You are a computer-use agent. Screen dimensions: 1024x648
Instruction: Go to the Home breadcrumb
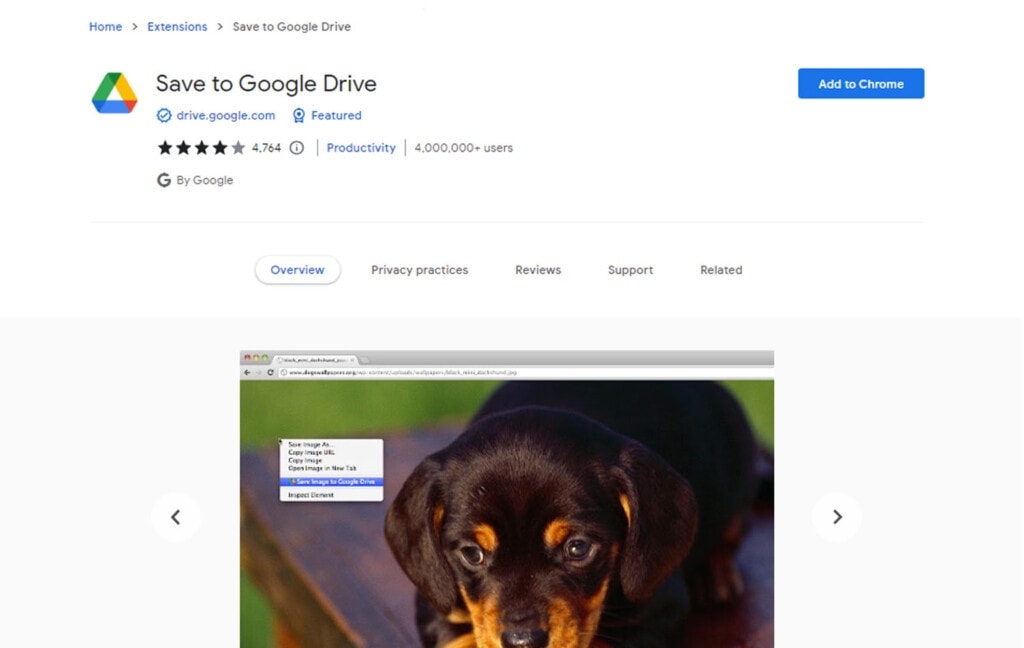[106, 27]
